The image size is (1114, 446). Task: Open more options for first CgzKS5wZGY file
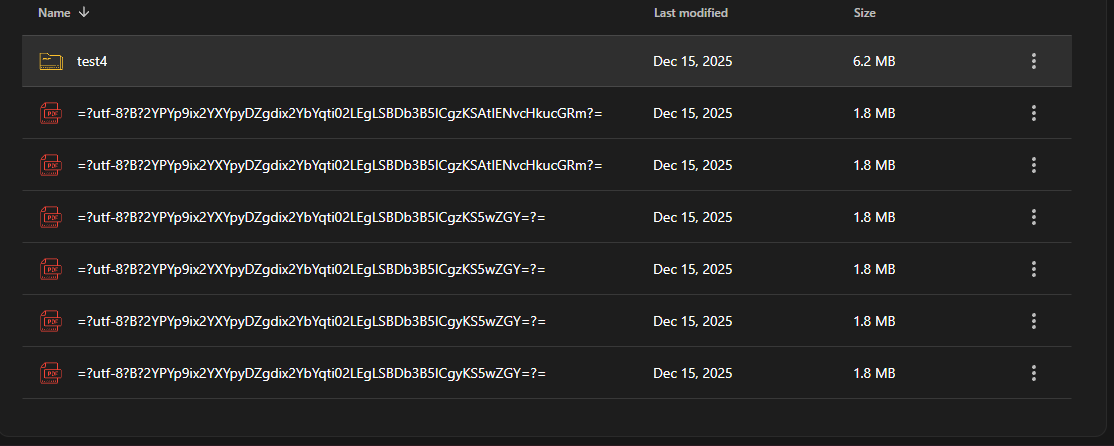1034,217
